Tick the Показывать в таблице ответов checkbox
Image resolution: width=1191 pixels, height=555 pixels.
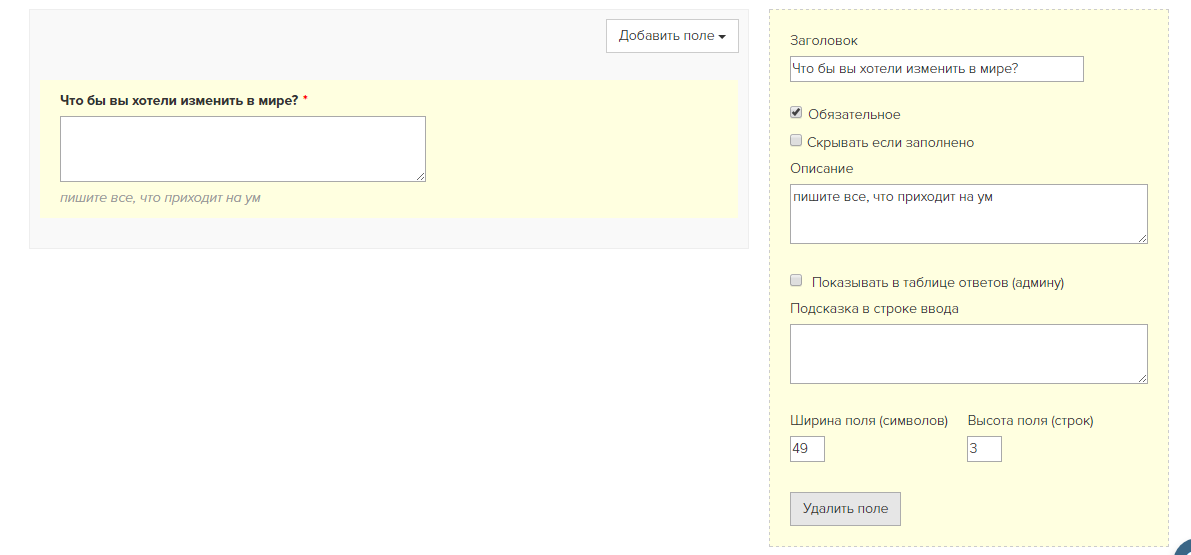[796, 281]
